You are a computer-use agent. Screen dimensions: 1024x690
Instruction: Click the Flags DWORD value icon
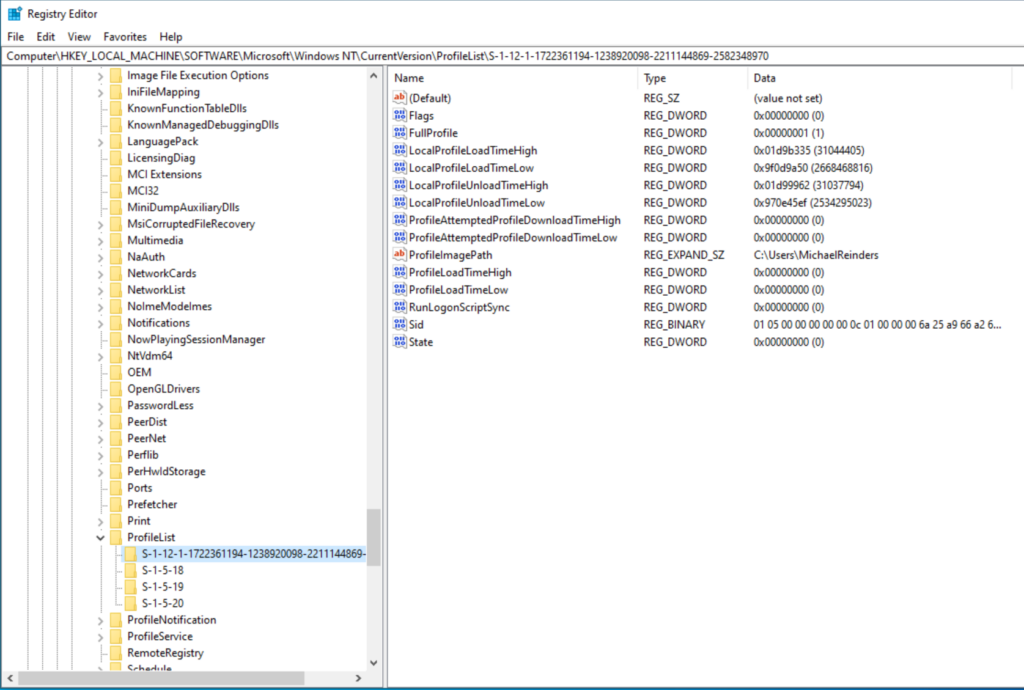[x=400, y=116]
